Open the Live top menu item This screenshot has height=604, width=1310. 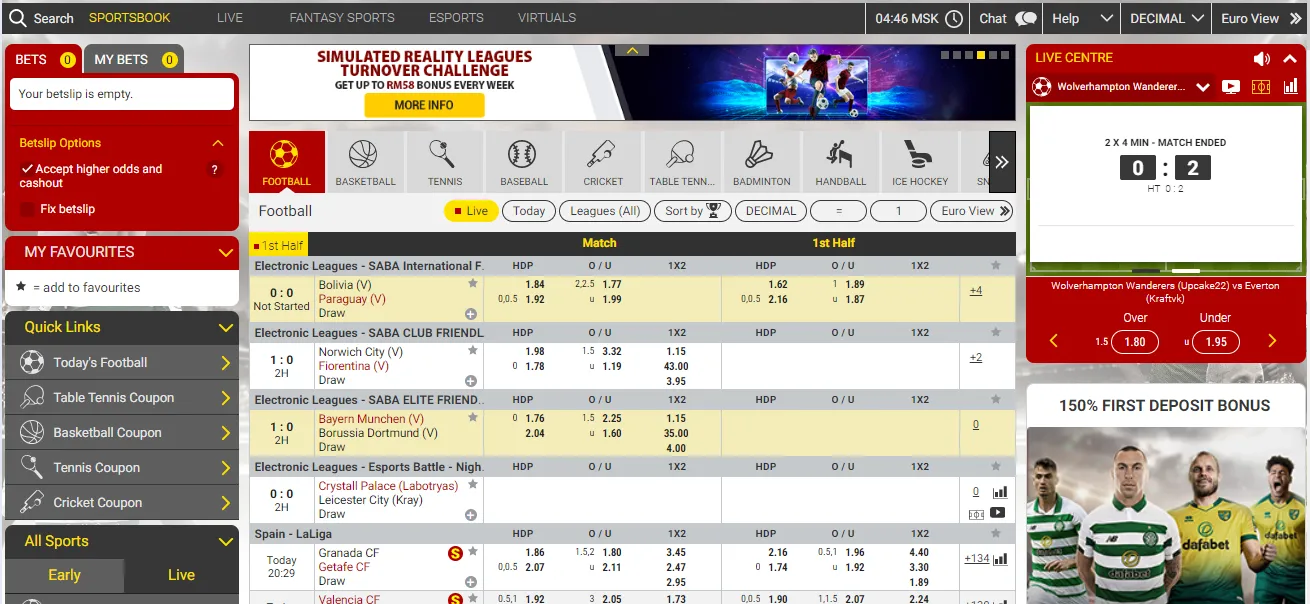[230, 18]
